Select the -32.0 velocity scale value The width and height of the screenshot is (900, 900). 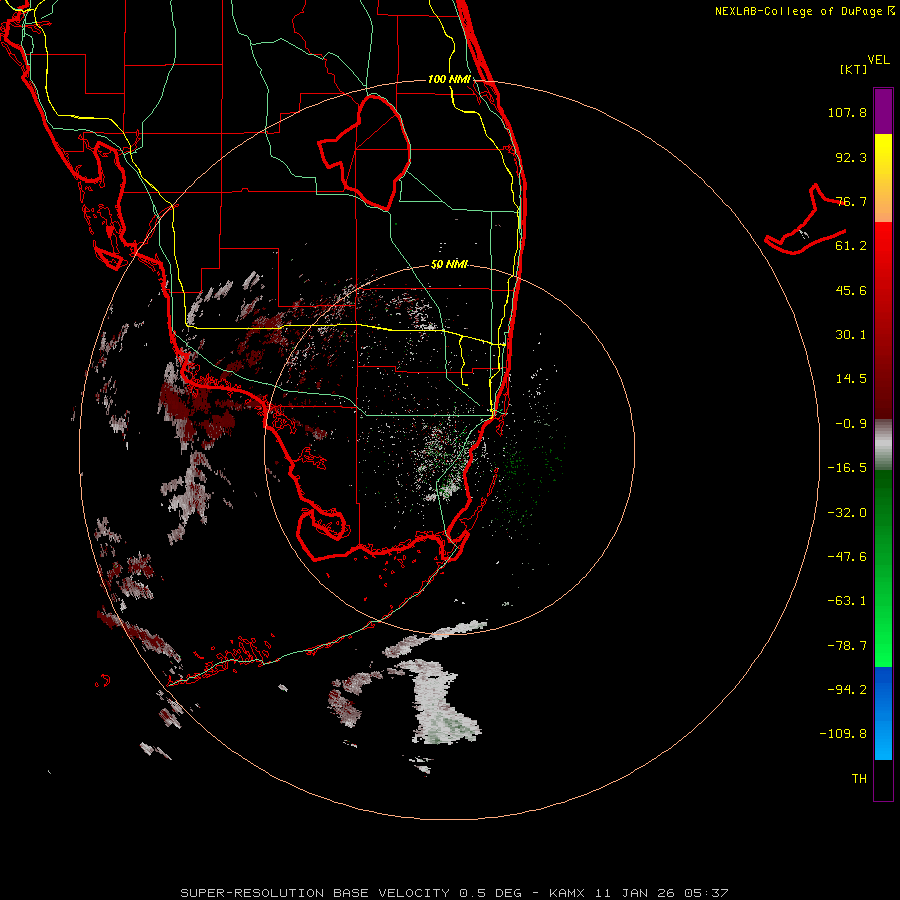[x=847, y=513]
